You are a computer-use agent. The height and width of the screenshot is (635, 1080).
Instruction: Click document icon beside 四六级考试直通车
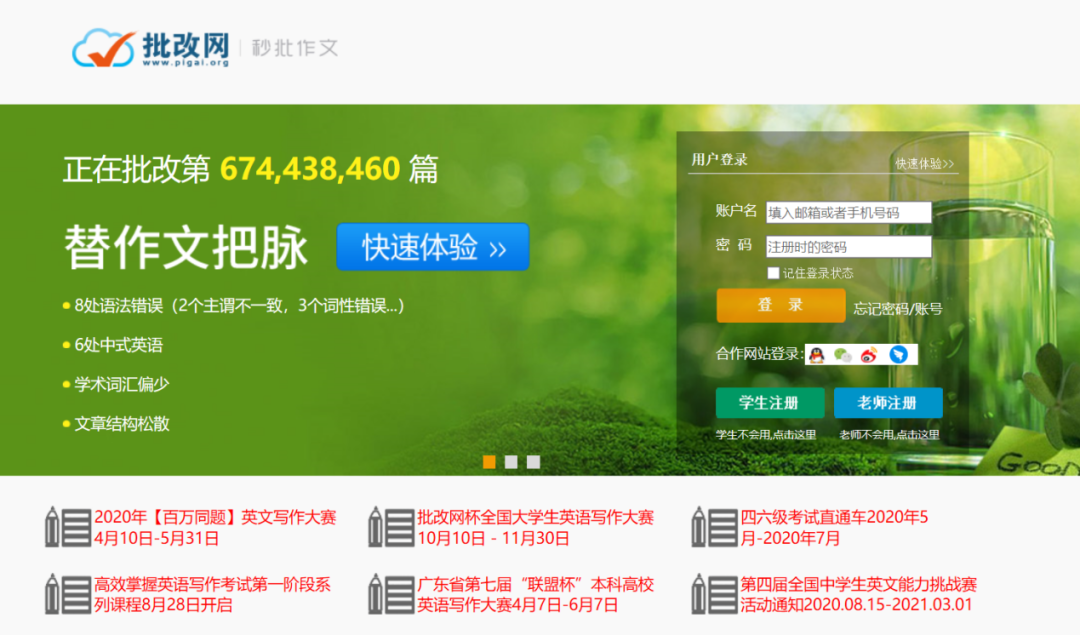(x=714, y=527)
